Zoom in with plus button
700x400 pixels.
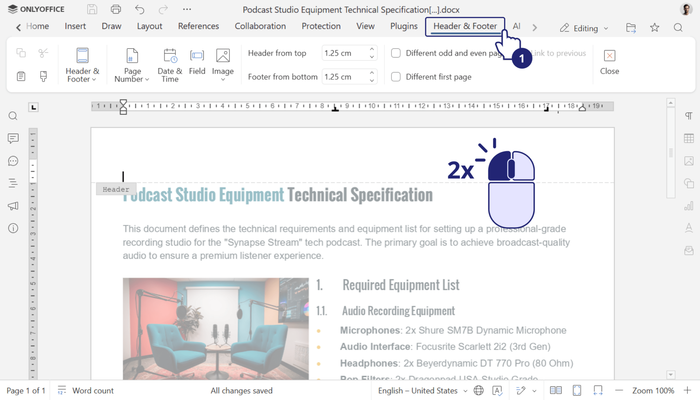click(x=687, y=391)
